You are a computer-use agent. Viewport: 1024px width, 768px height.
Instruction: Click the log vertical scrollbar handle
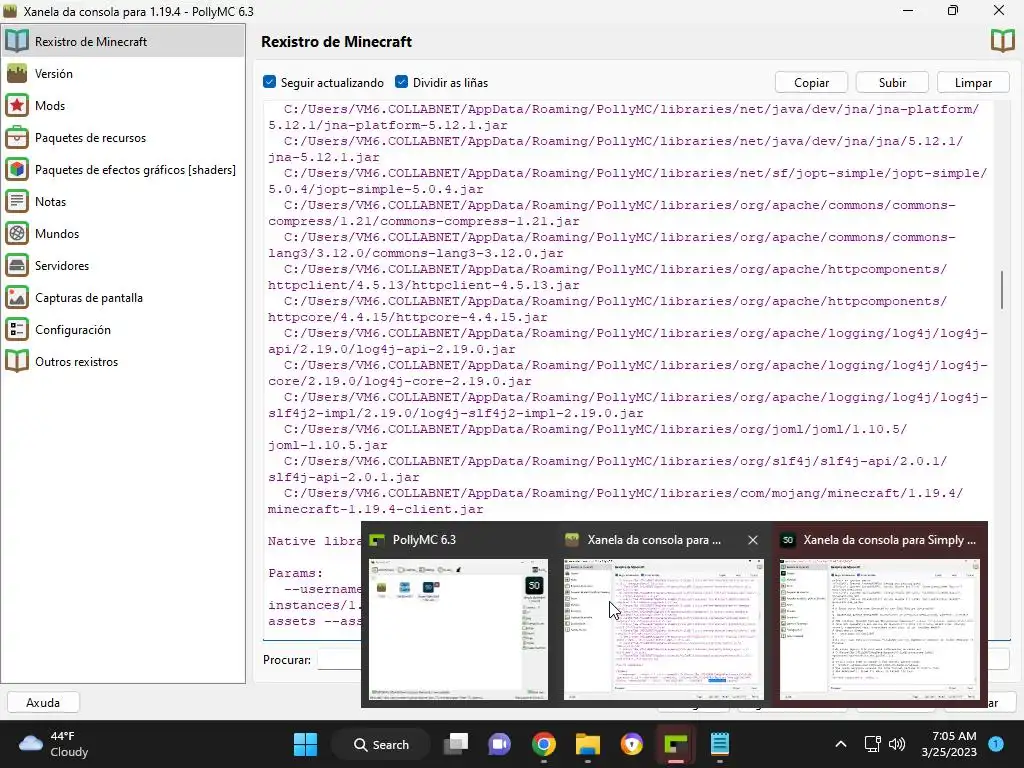1002,289
